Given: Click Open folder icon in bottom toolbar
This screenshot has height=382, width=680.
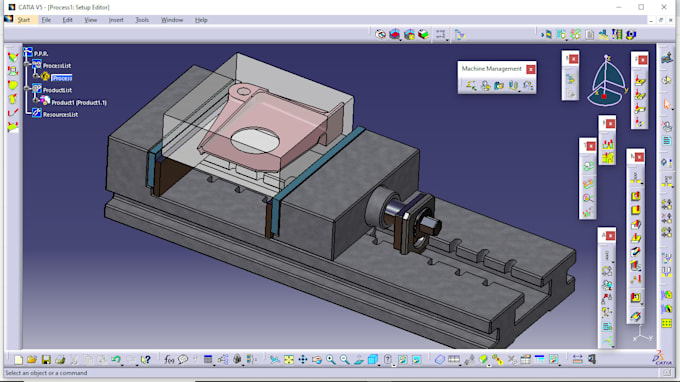Looking at the screenshot, I should click(32, 359).
